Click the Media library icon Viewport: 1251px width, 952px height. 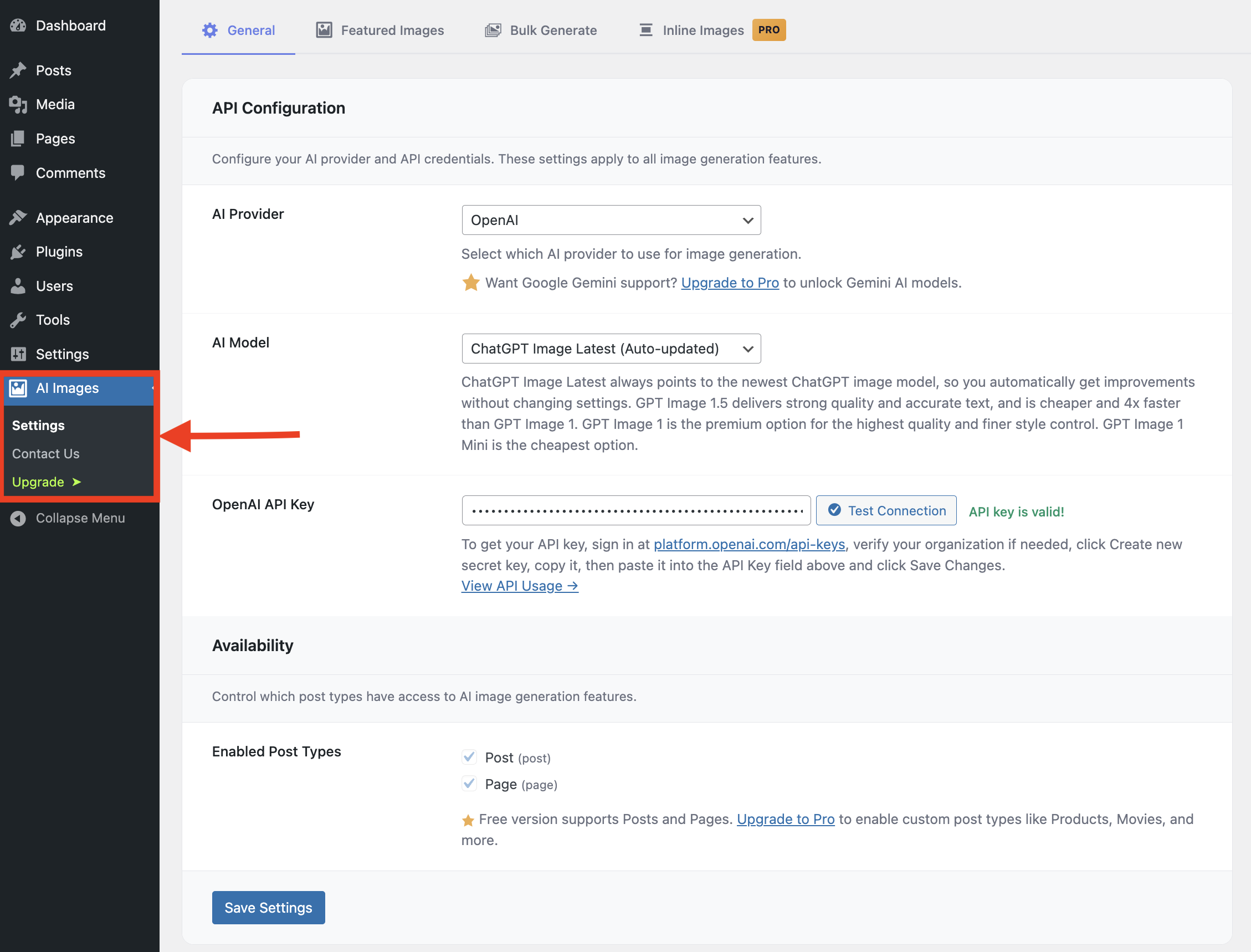pos(18,104)
